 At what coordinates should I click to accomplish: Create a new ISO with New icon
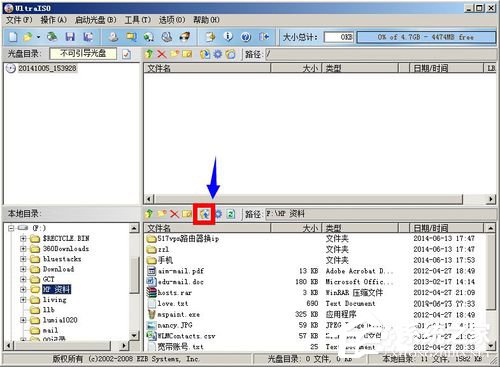pyautogui.click(x=13, y=37)
